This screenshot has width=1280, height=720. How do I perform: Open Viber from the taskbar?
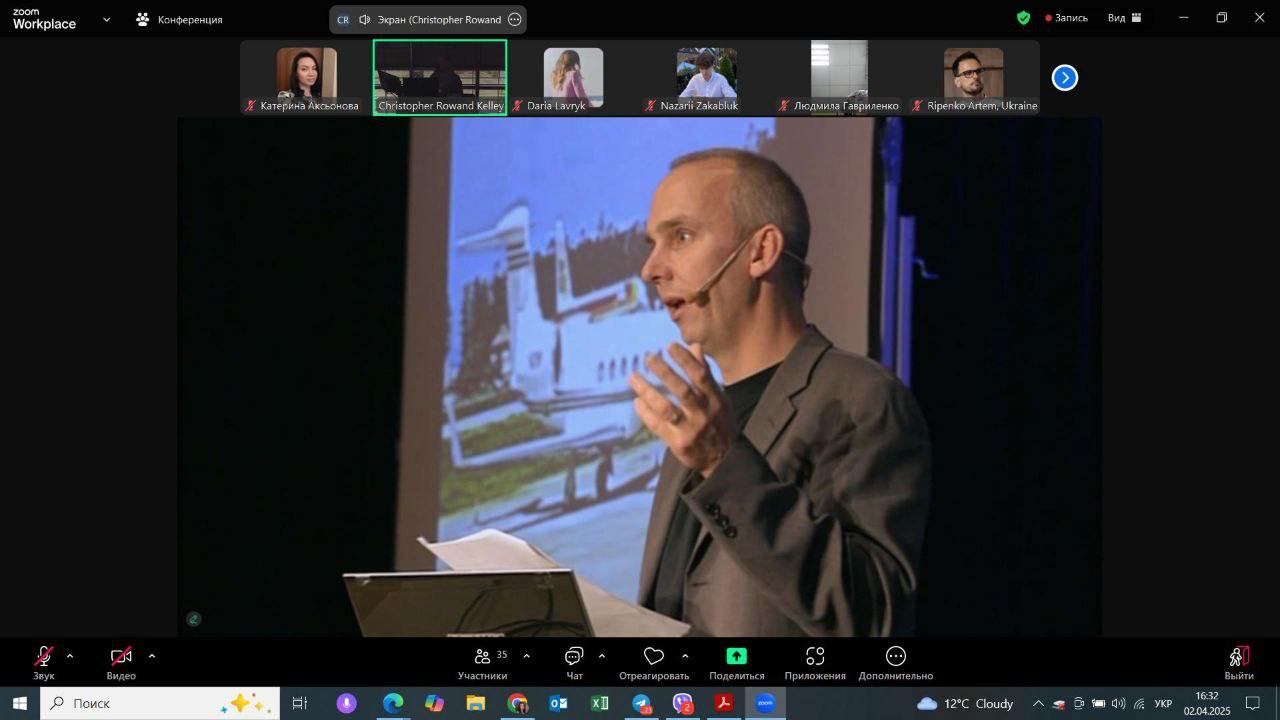tap(683, 703)
